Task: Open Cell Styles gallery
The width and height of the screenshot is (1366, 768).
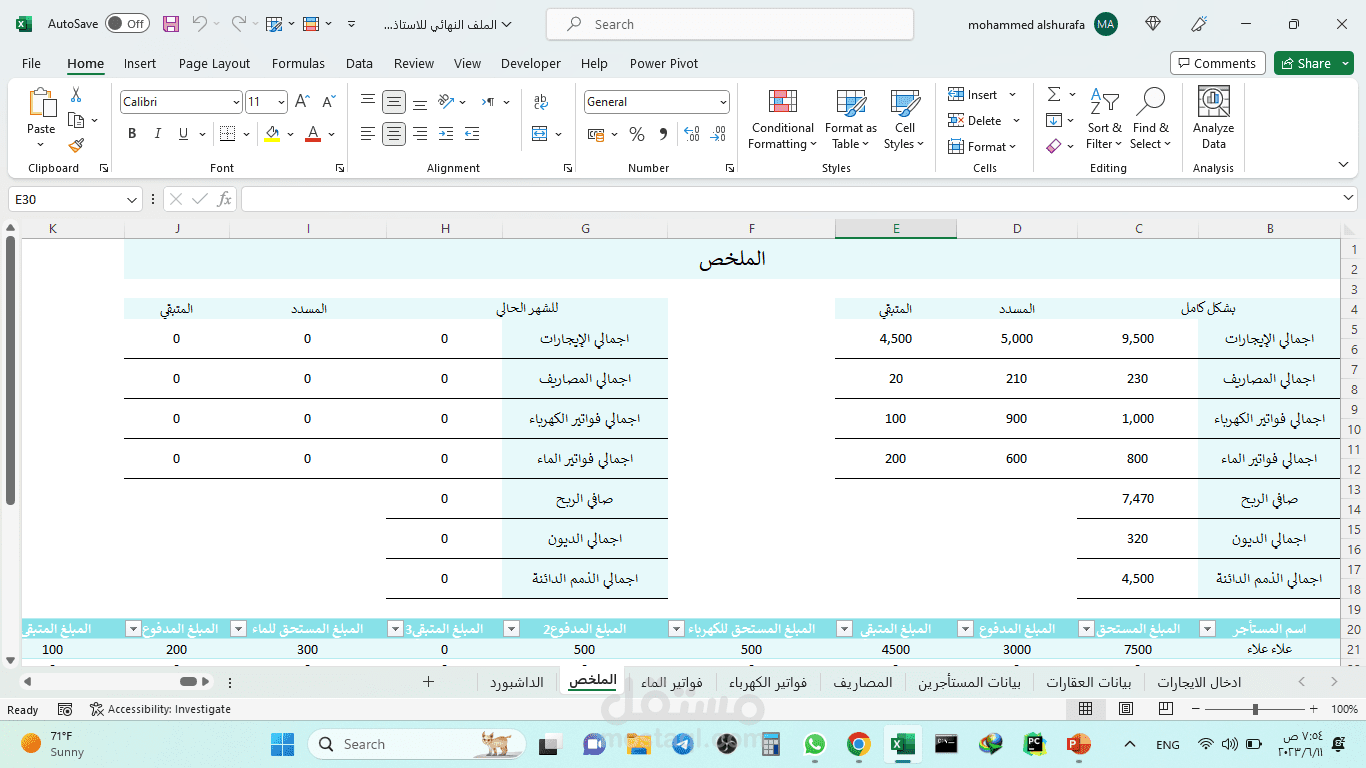Action: 905,120
